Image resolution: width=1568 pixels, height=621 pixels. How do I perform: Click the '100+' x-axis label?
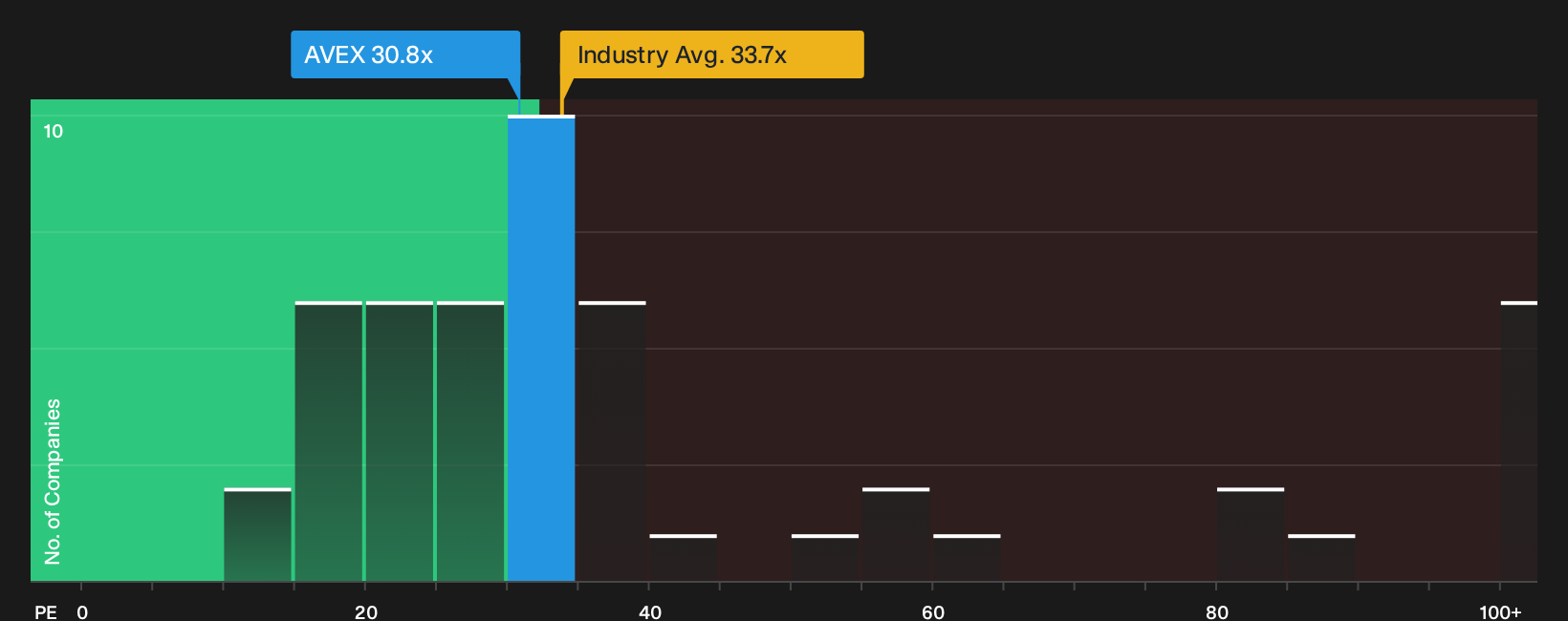[1500, 612]
